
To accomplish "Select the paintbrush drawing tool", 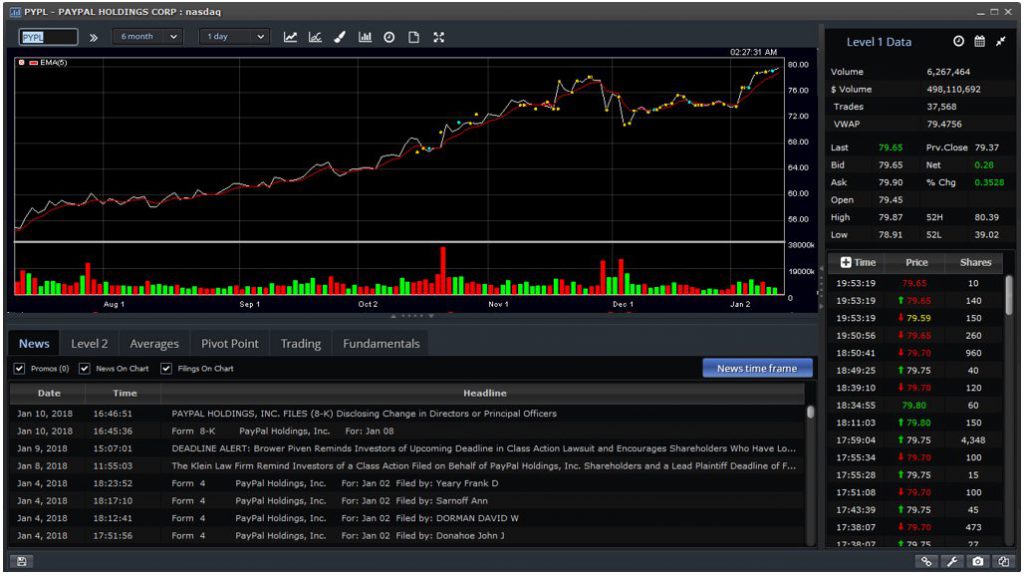I will click(x=340, y=37).
